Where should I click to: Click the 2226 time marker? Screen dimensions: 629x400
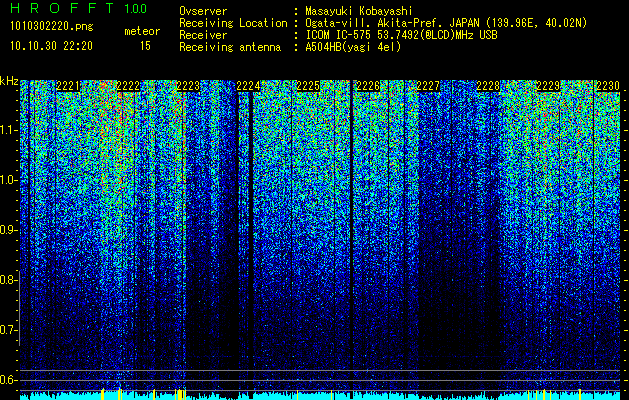368,86
